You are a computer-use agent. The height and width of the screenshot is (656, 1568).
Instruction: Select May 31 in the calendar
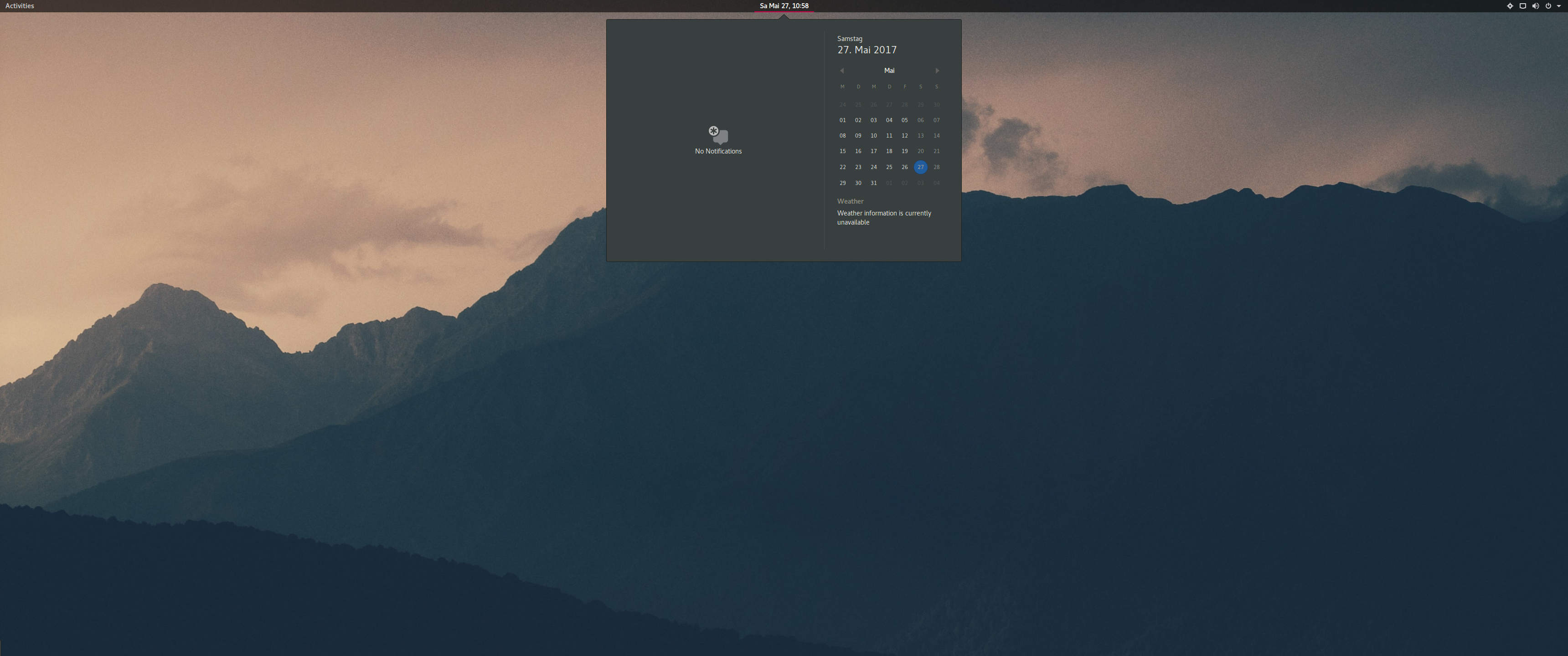(873, 183)
